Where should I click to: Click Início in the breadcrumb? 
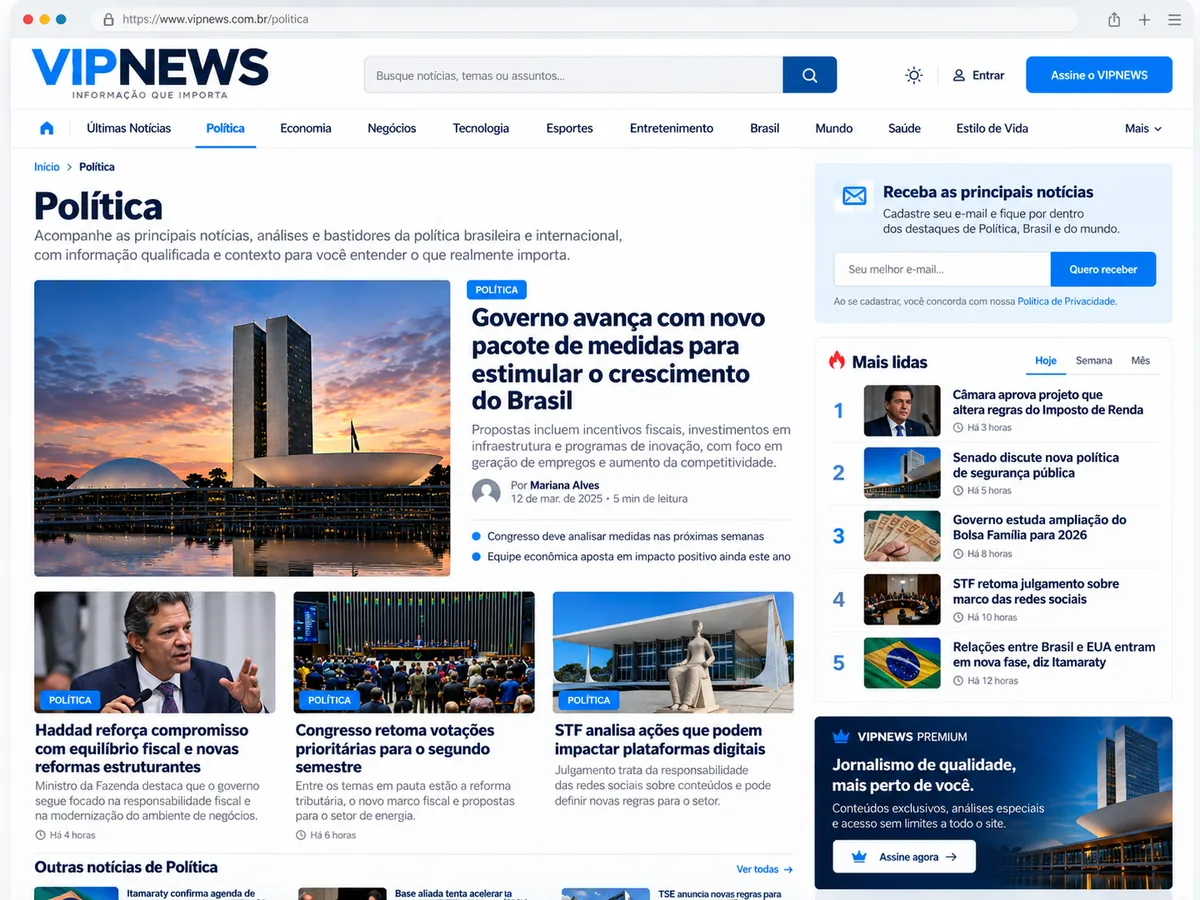pyautogui.click(x=47, y=167)
